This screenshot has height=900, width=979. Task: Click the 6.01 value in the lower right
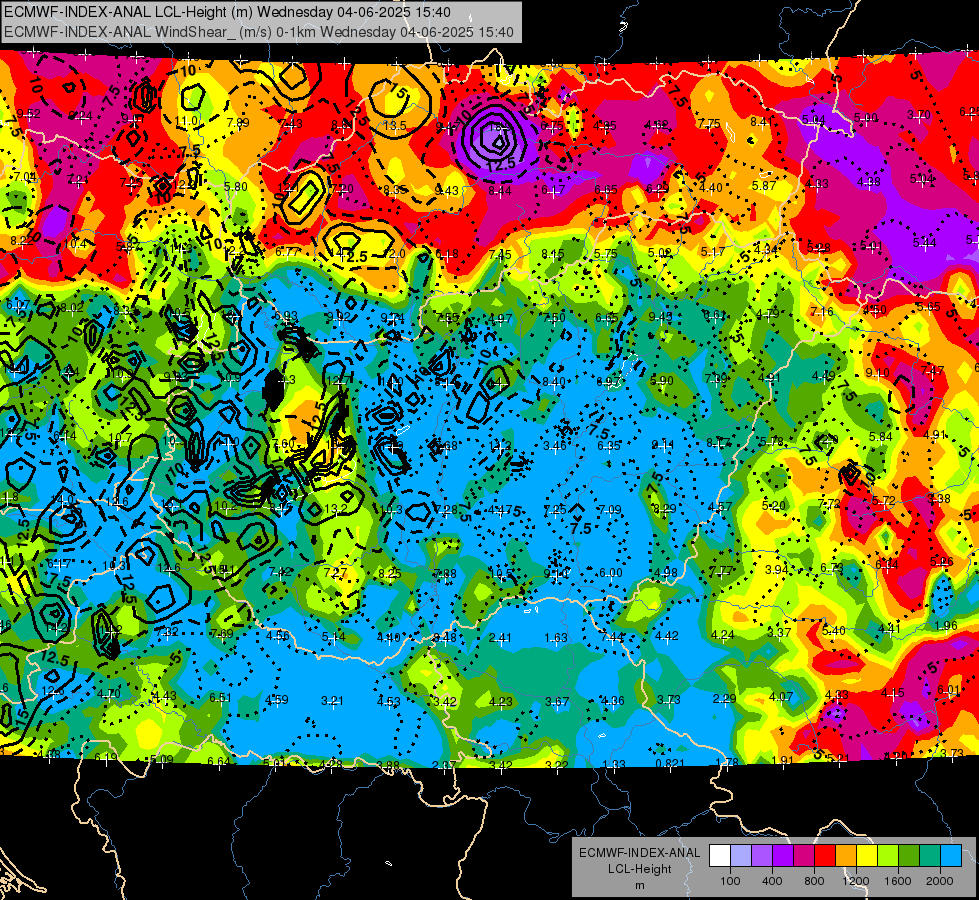click(948, 690)
